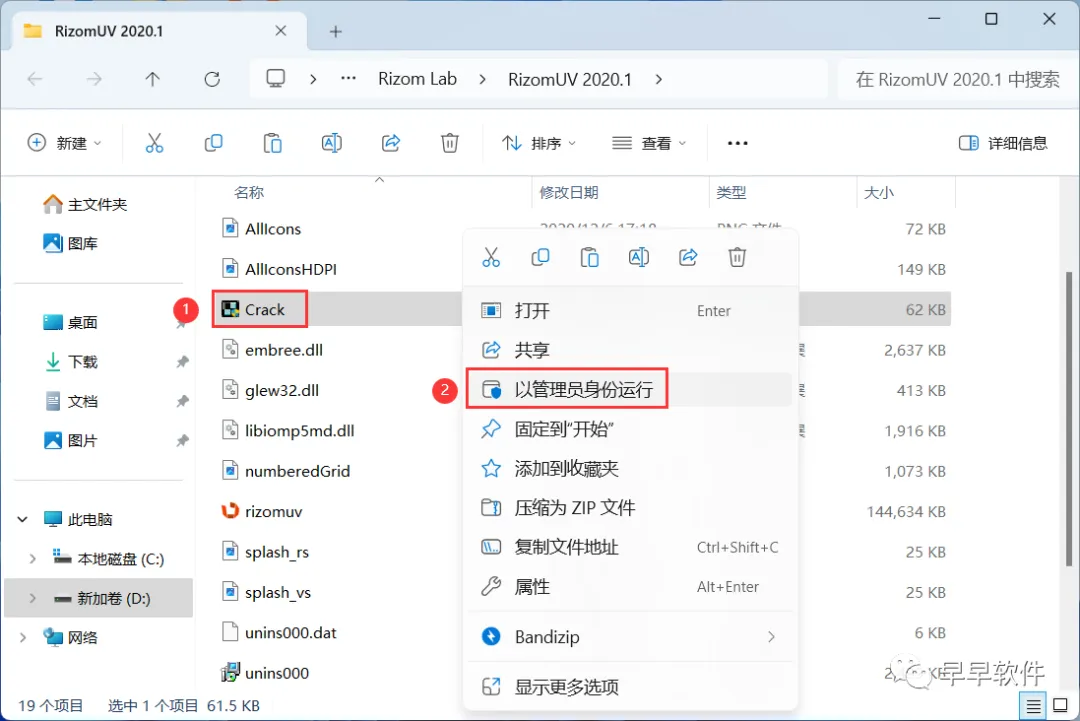Image resolution: width=1080 pixels, height=721 pixels.
Task: Click the Rename icon in the context menu
Action: [x=638, y=258]
